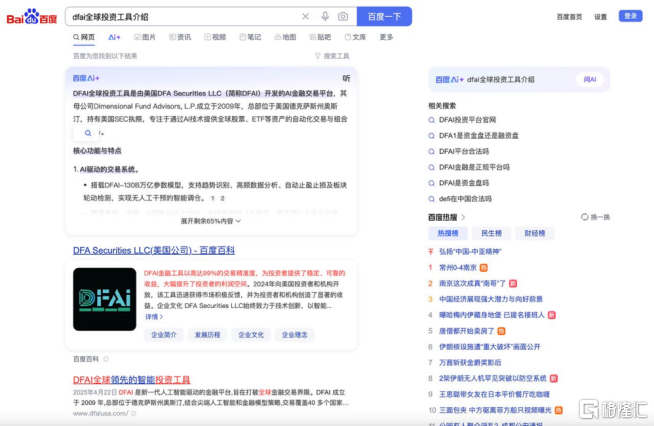This screenshot has height=426, width=654.
Task: Open hot item 弘扬"中国-中亚精神"
Action: (470, 252)
